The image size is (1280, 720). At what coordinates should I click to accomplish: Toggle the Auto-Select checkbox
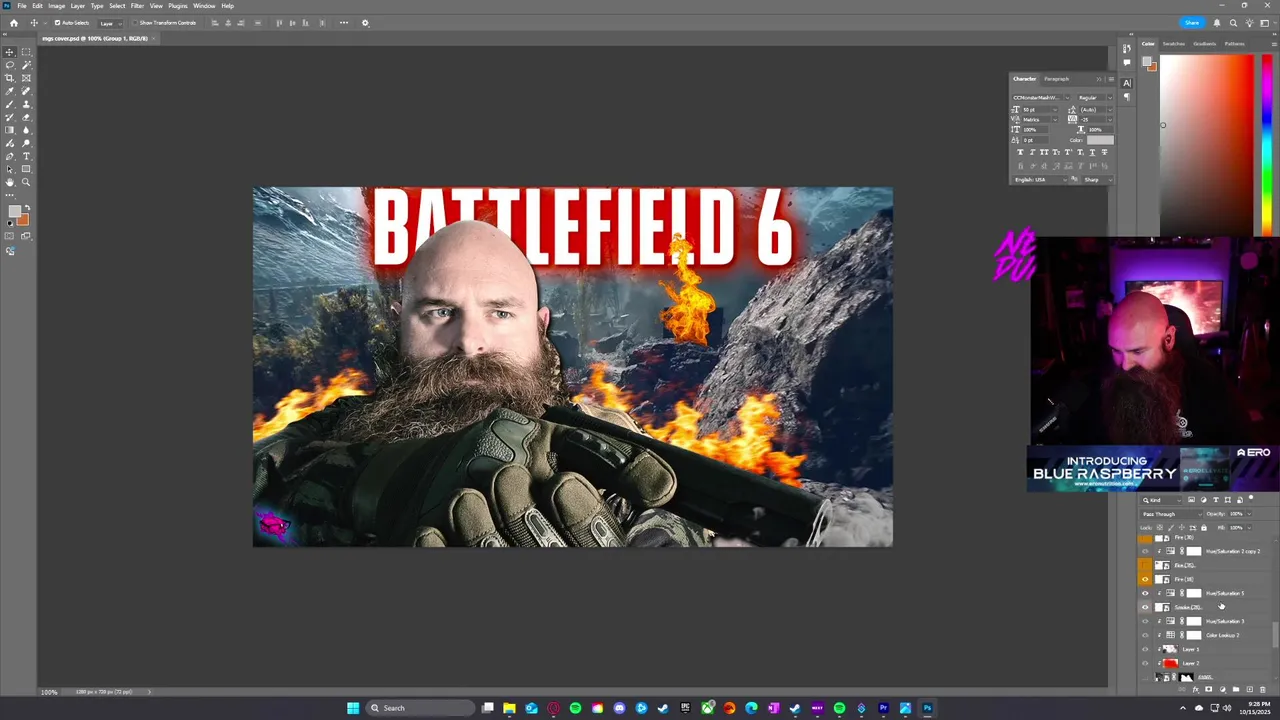point(57,22)
